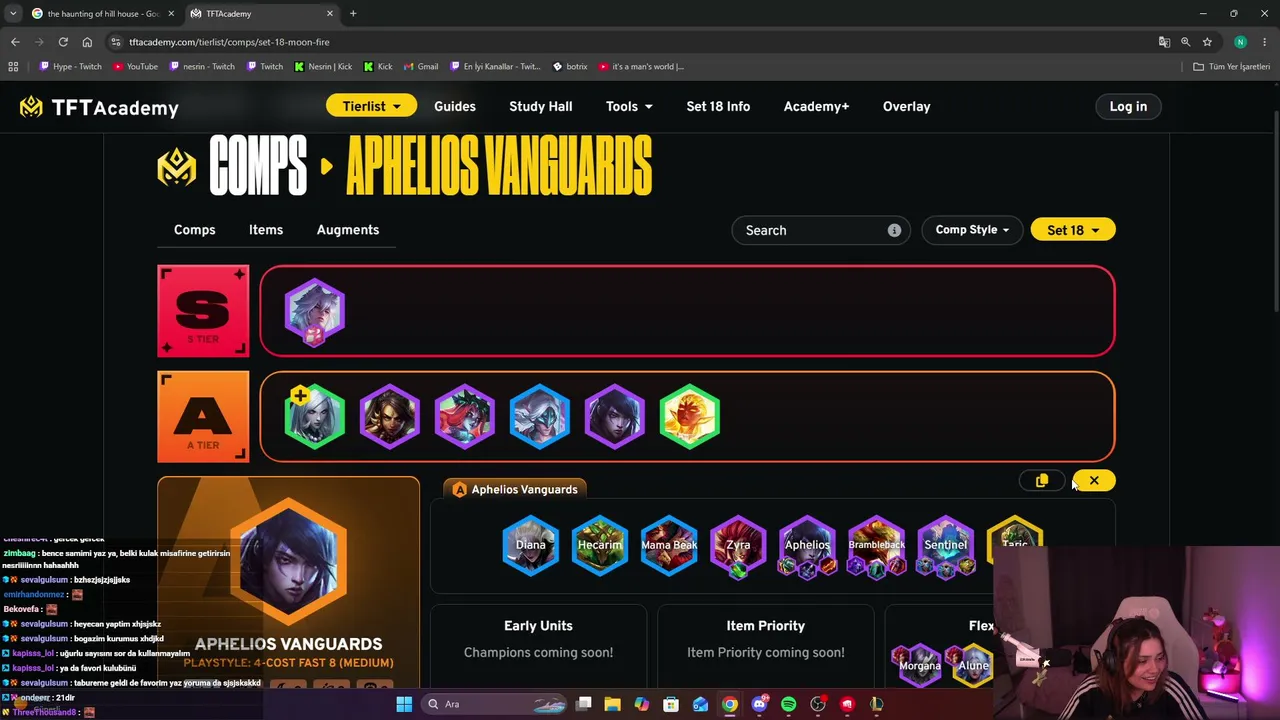Switch to the haunting of hill house tab

click(102, 14)
